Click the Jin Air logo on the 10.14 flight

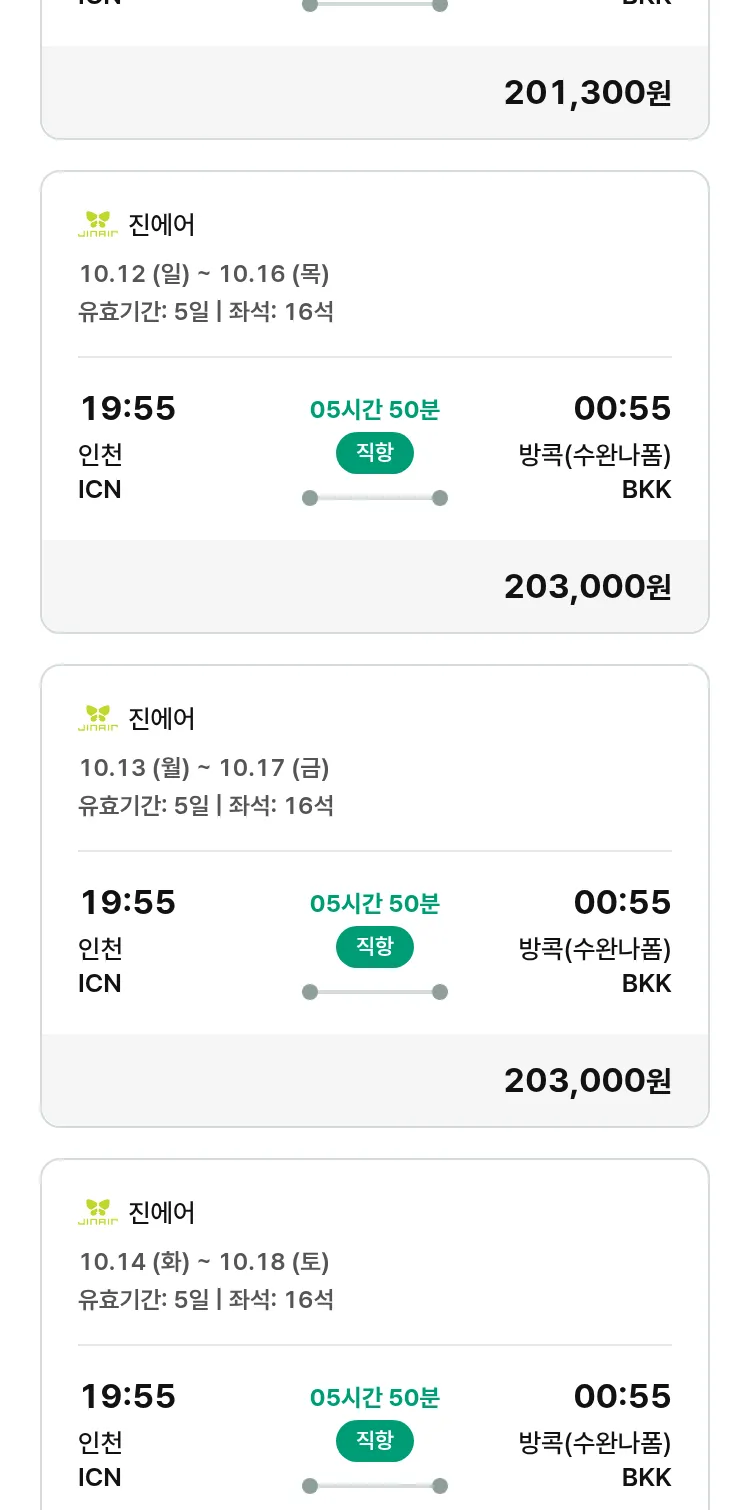pos(98,1212)
